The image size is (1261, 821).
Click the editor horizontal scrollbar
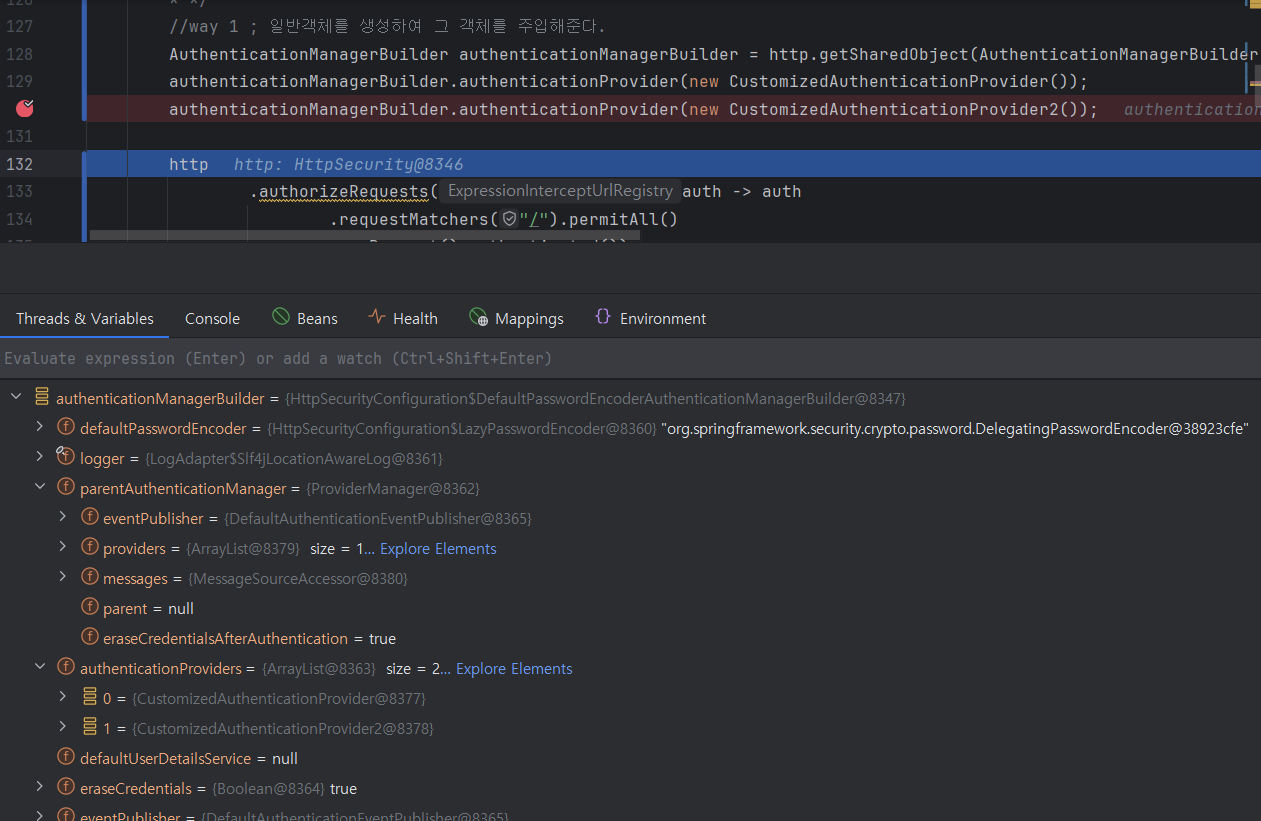tap(365, 236)
